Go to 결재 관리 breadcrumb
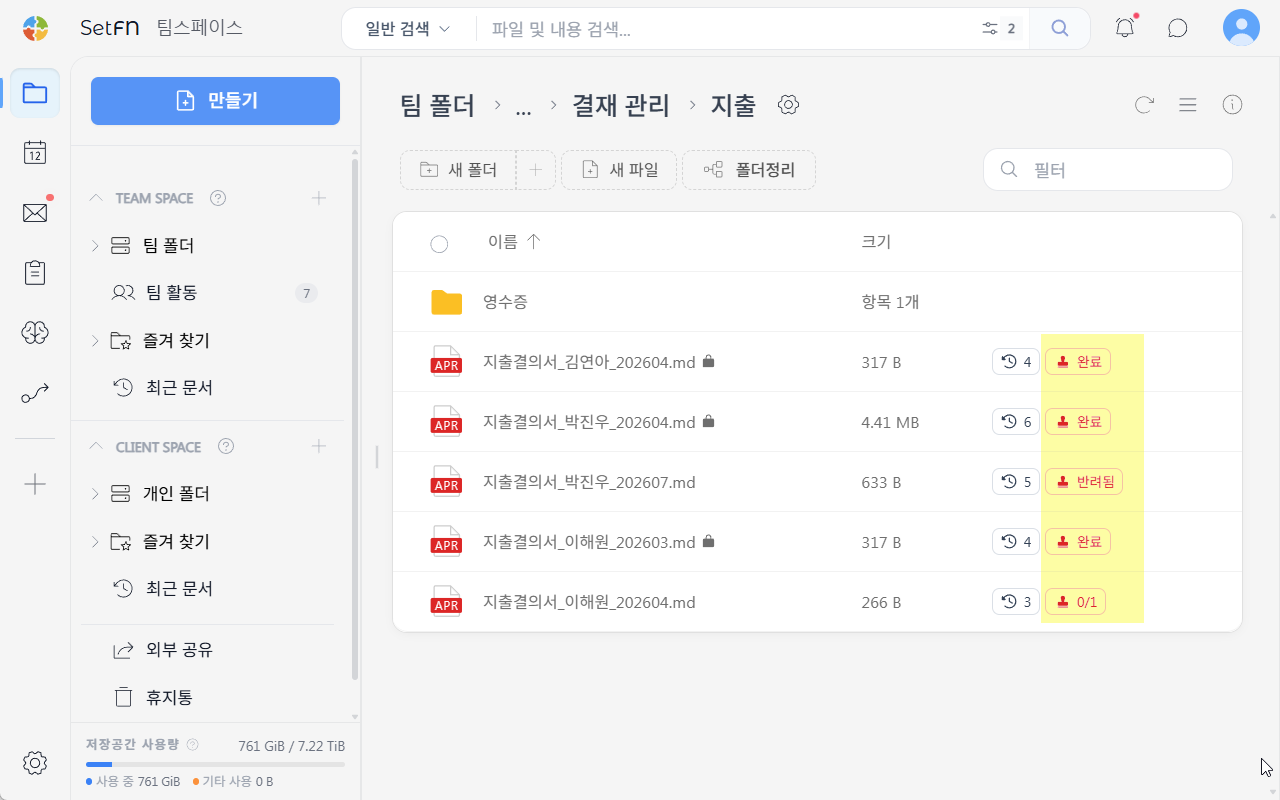1280x800 pixels. point(621,105)
